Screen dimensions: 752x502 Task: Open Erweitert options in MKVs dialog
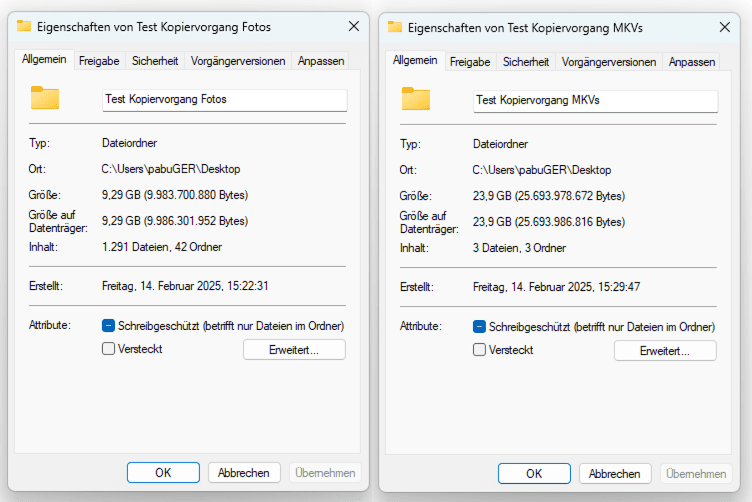[x=665, y=351]
